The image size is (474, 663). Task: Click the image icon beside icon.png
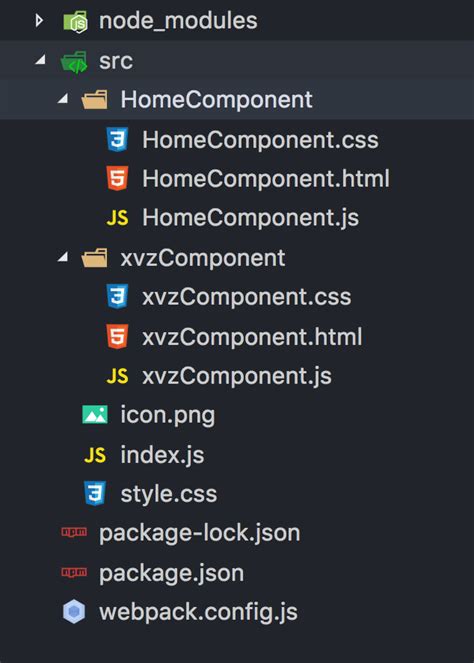pyautogui.click(x=95, y=415)
